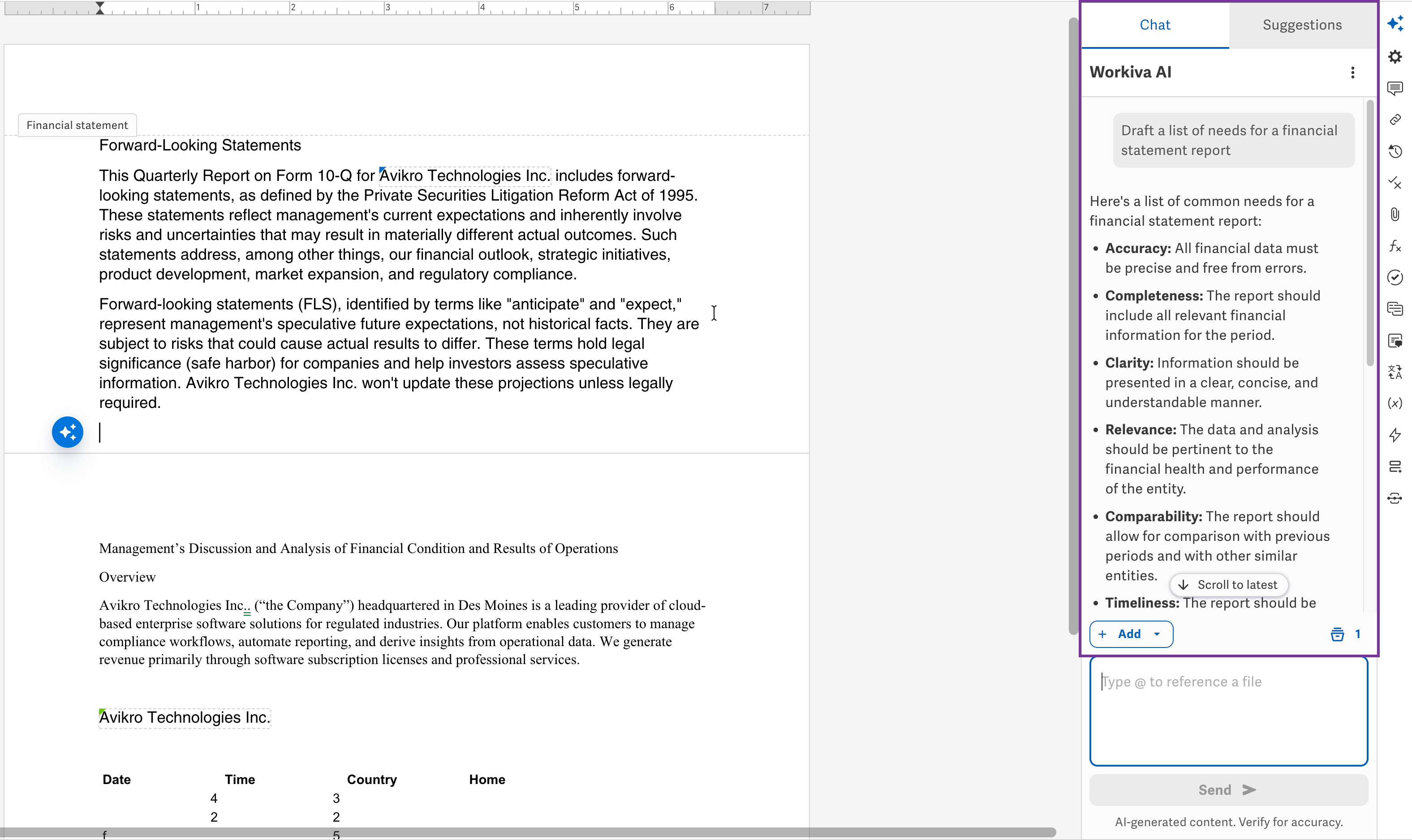
Task: Open the attachments paperclip icon
Action: (x=1395, y=214)
